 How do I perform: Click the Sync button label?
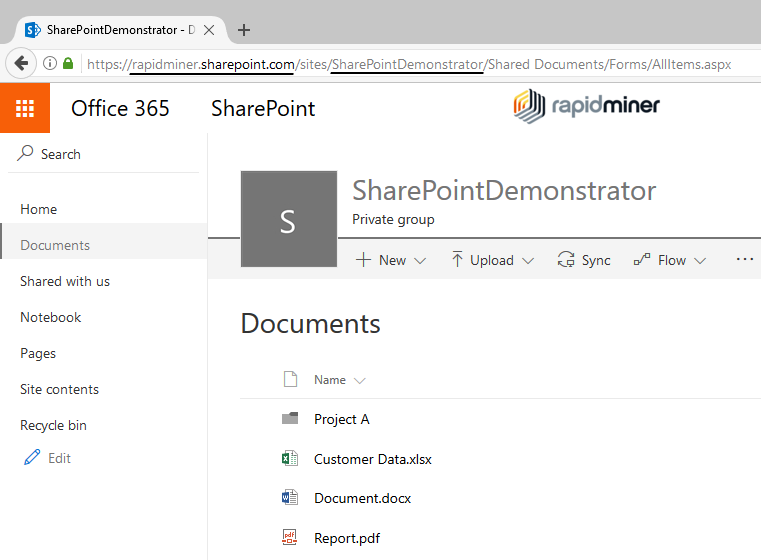point(596,260)
